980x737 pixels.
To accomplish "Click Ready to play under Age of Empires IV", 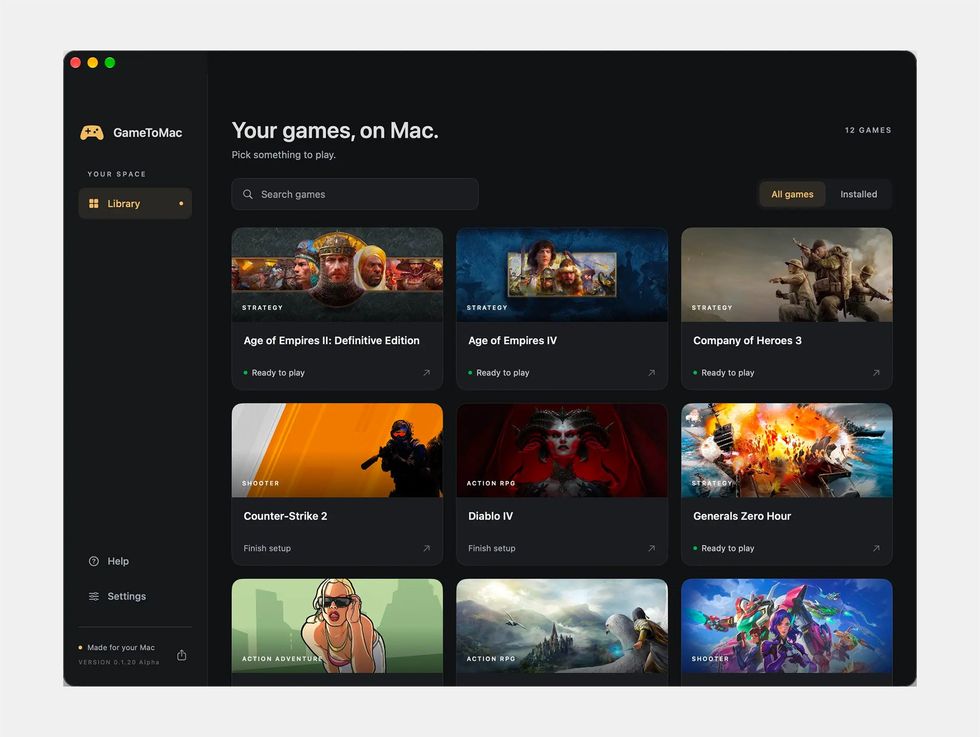I will (x=502, y=373).
